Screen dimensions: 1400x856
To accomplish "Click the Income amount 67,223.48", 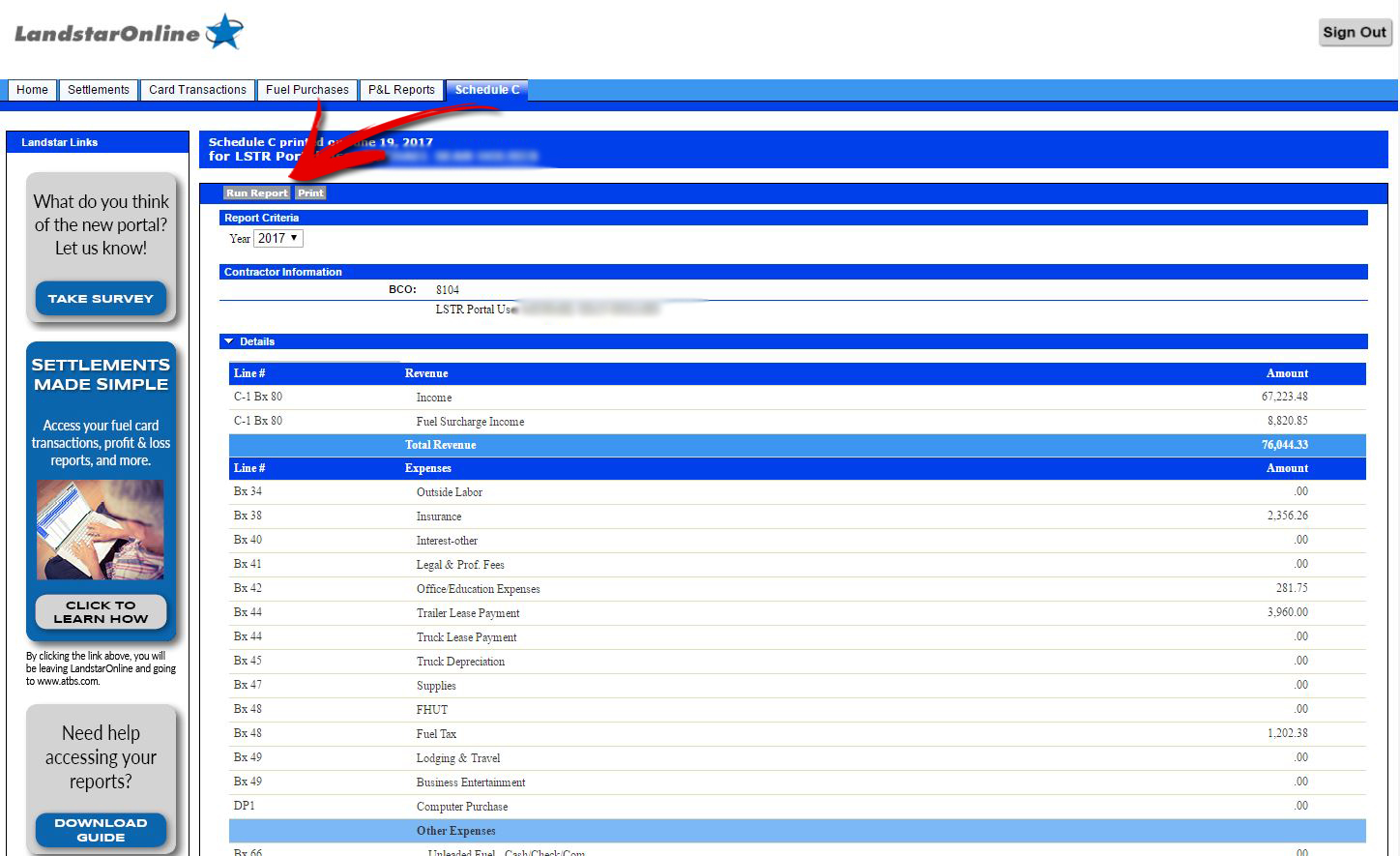I will pyautogui.click(x=1284, y=397).
